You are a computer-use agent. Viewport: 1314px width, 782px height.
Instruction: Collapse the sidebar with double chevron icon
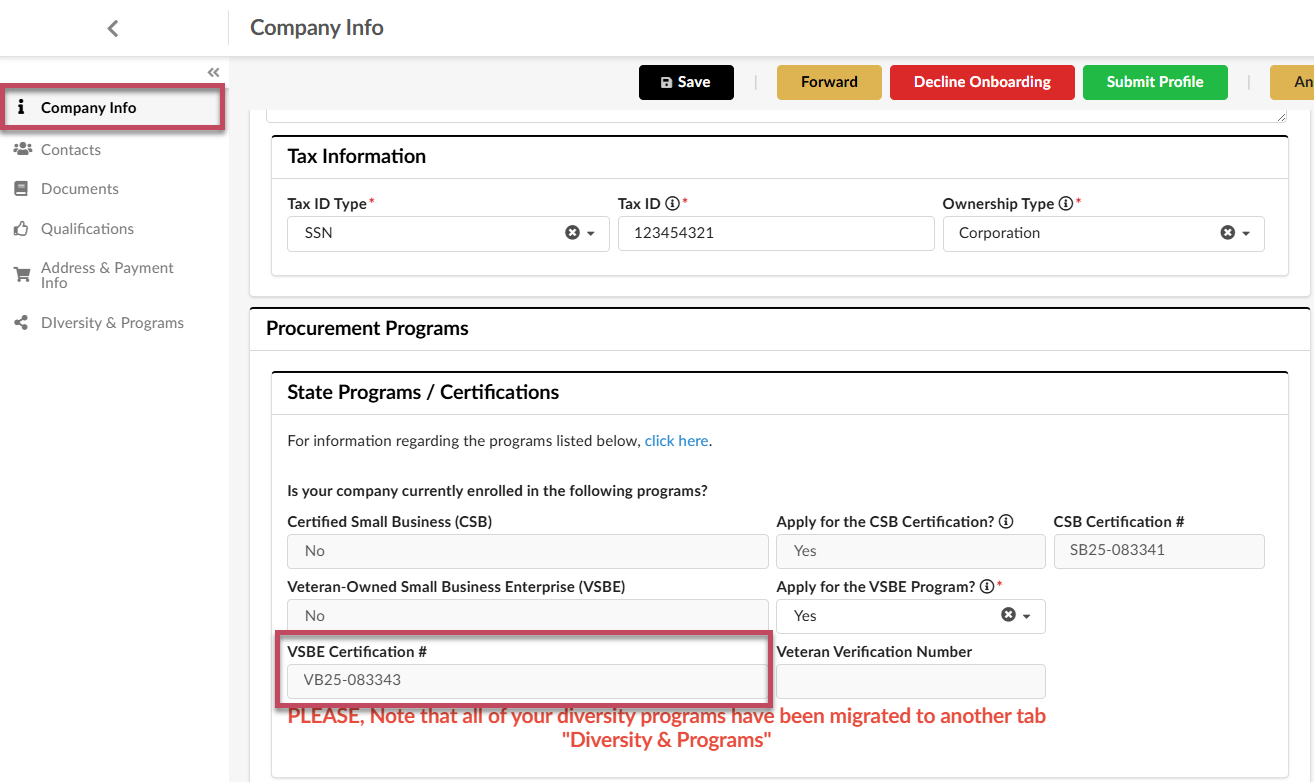click(213, 72)
